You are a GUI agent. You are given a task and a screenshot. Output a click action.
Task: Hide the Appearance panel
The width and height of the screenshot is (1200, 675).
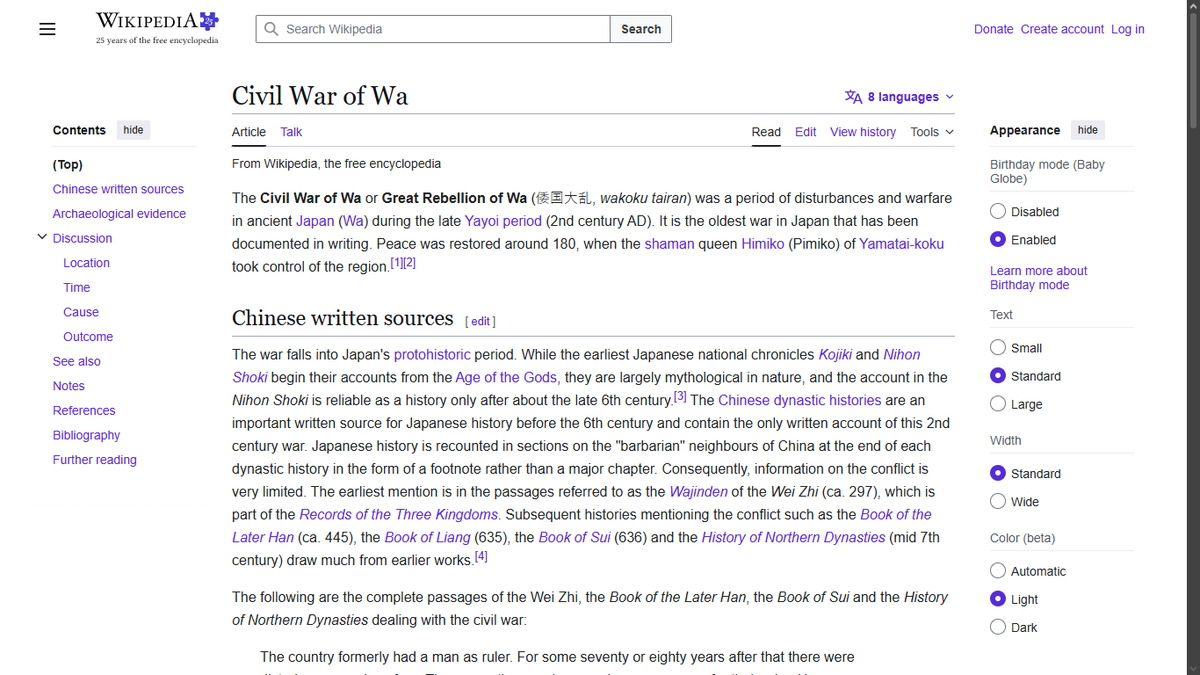coord(1088,130)
